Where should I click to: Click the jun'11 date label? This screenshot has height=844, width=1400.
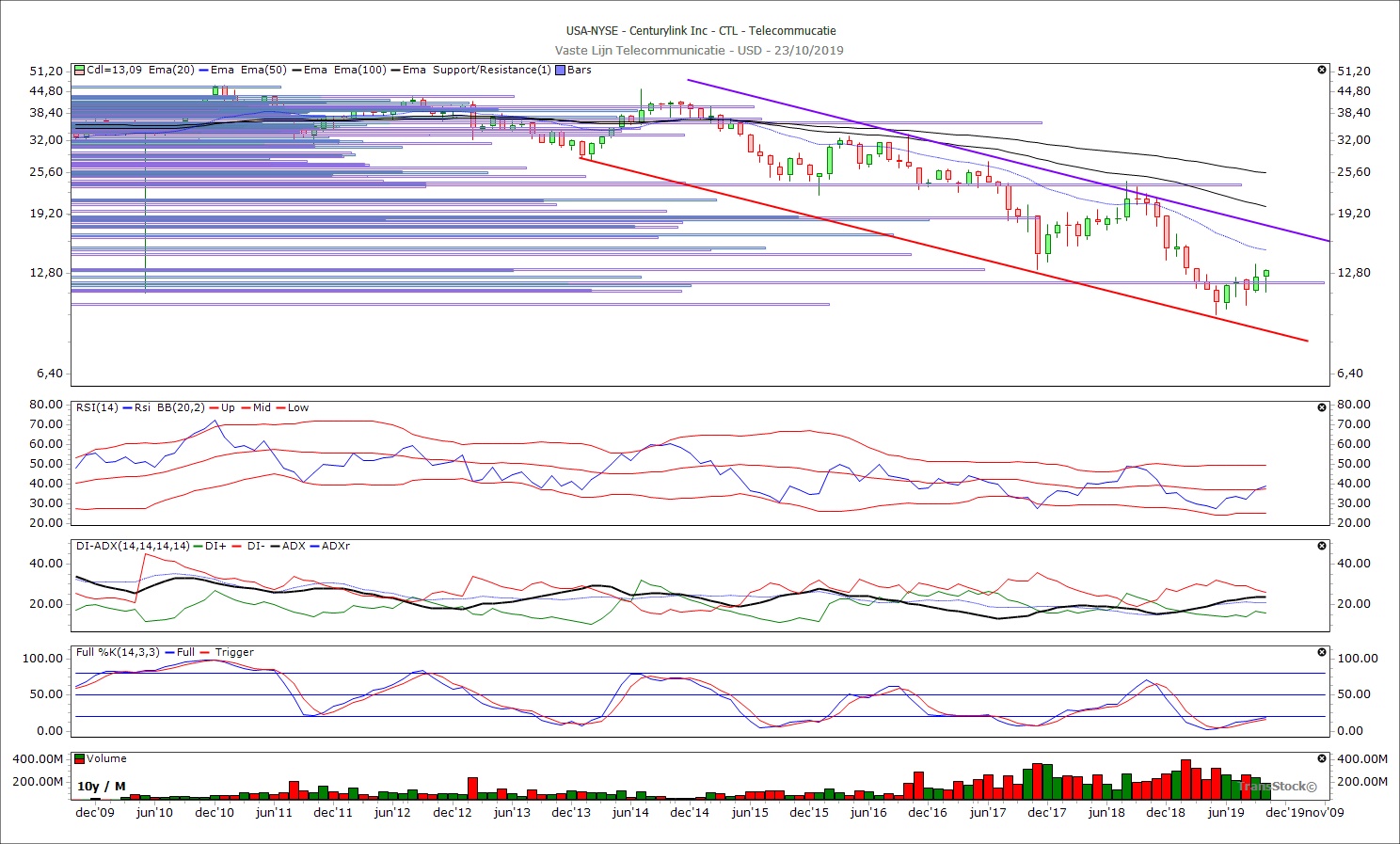pyautogui.click(x=274, y=813)
